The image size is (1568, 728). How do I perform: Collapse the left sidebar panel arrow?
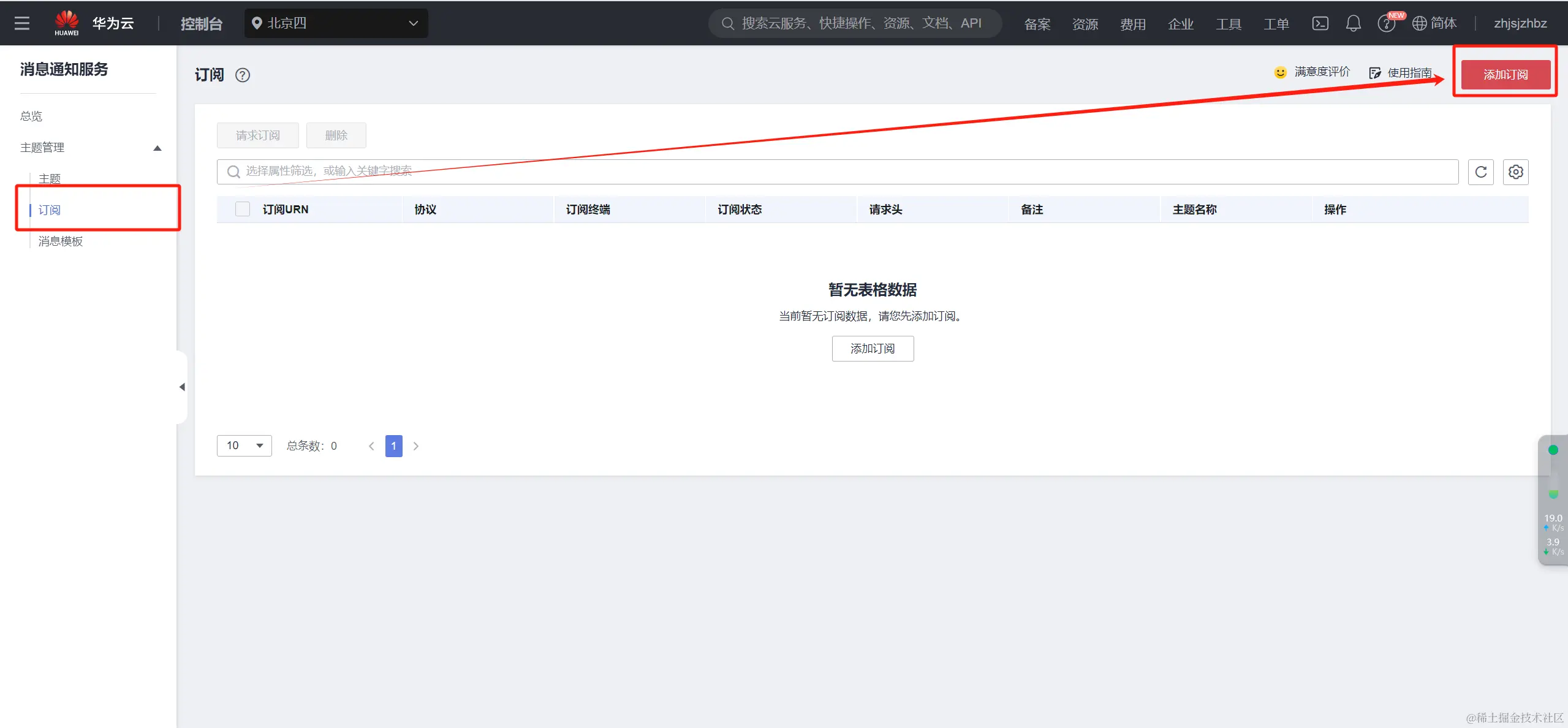182,387
